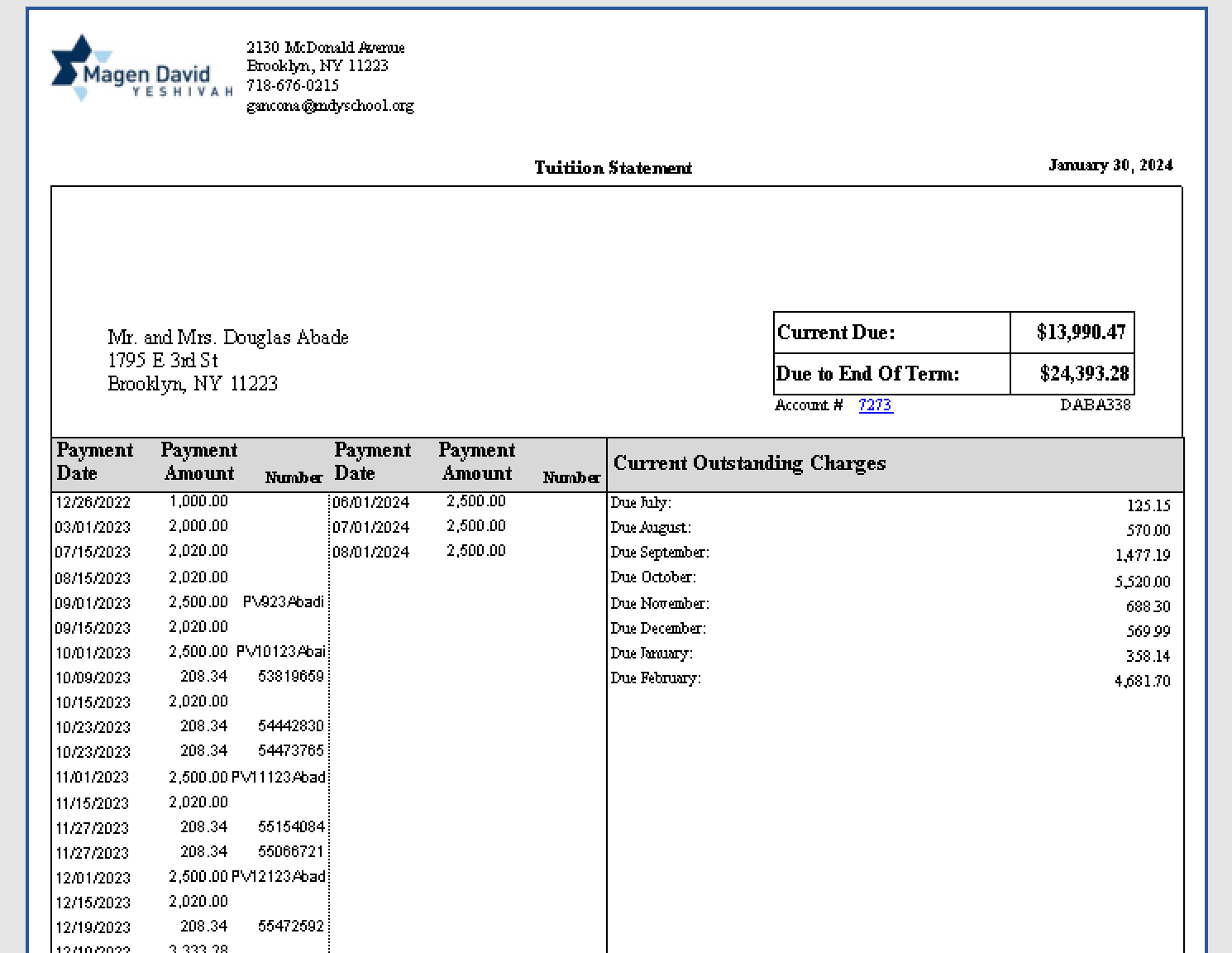Click the Current Due amount $13,990.47
This screenshot has width=1232, height=953.
(x=1081, y=333)
